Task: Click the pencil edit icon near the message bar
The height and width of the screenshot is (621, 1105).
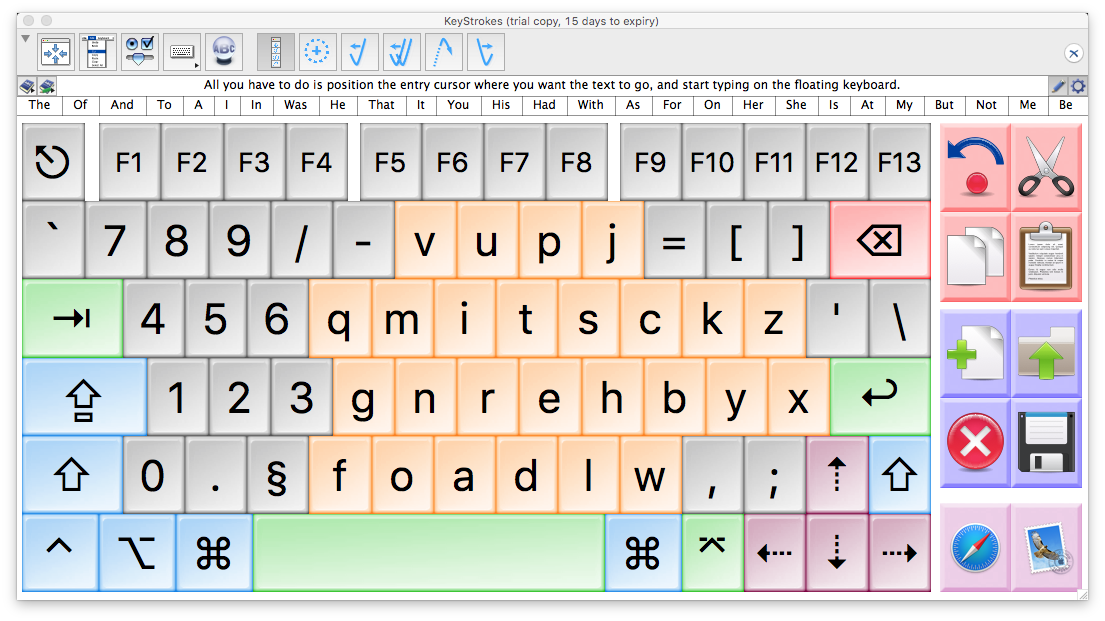Action: pos(1058,86)
